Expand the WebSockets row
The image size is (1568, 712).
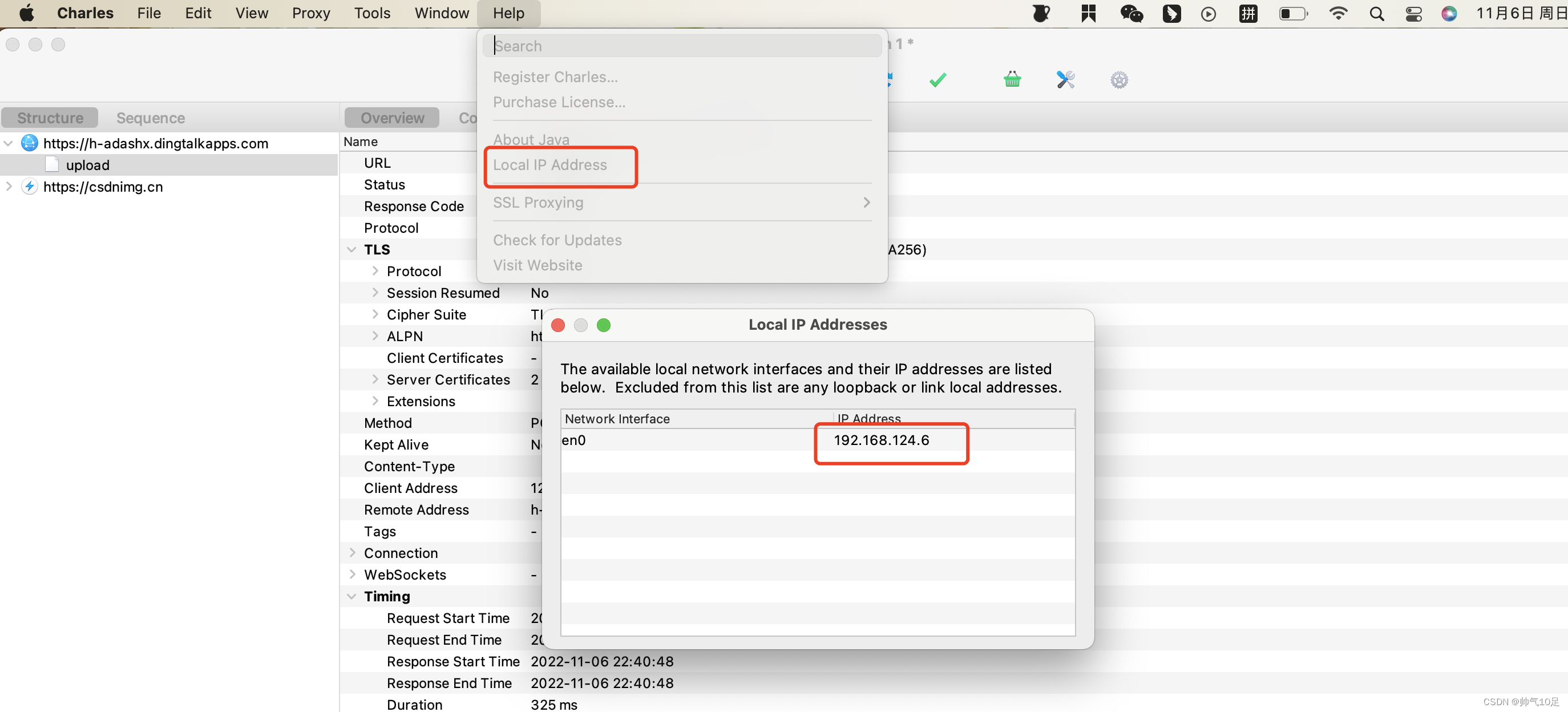352,575
